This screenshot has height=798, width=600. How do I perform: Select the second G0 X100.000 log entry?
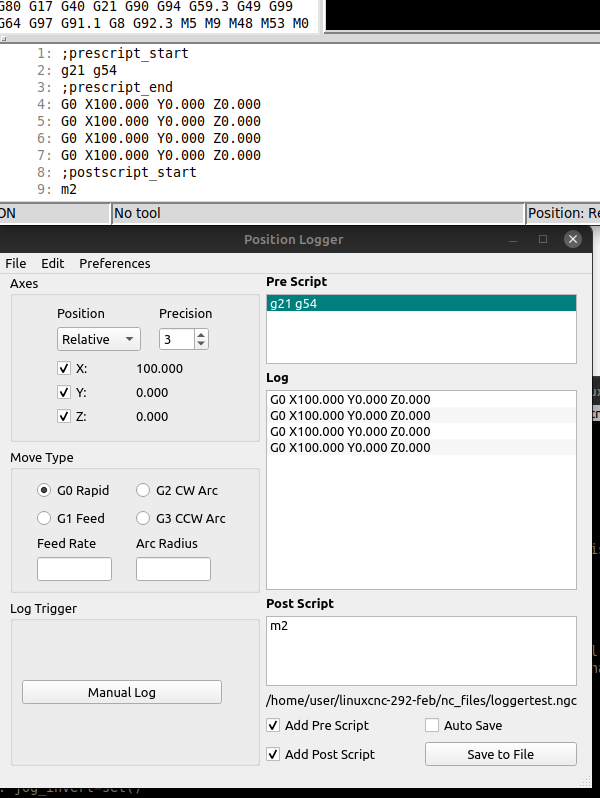pos(421,415)
